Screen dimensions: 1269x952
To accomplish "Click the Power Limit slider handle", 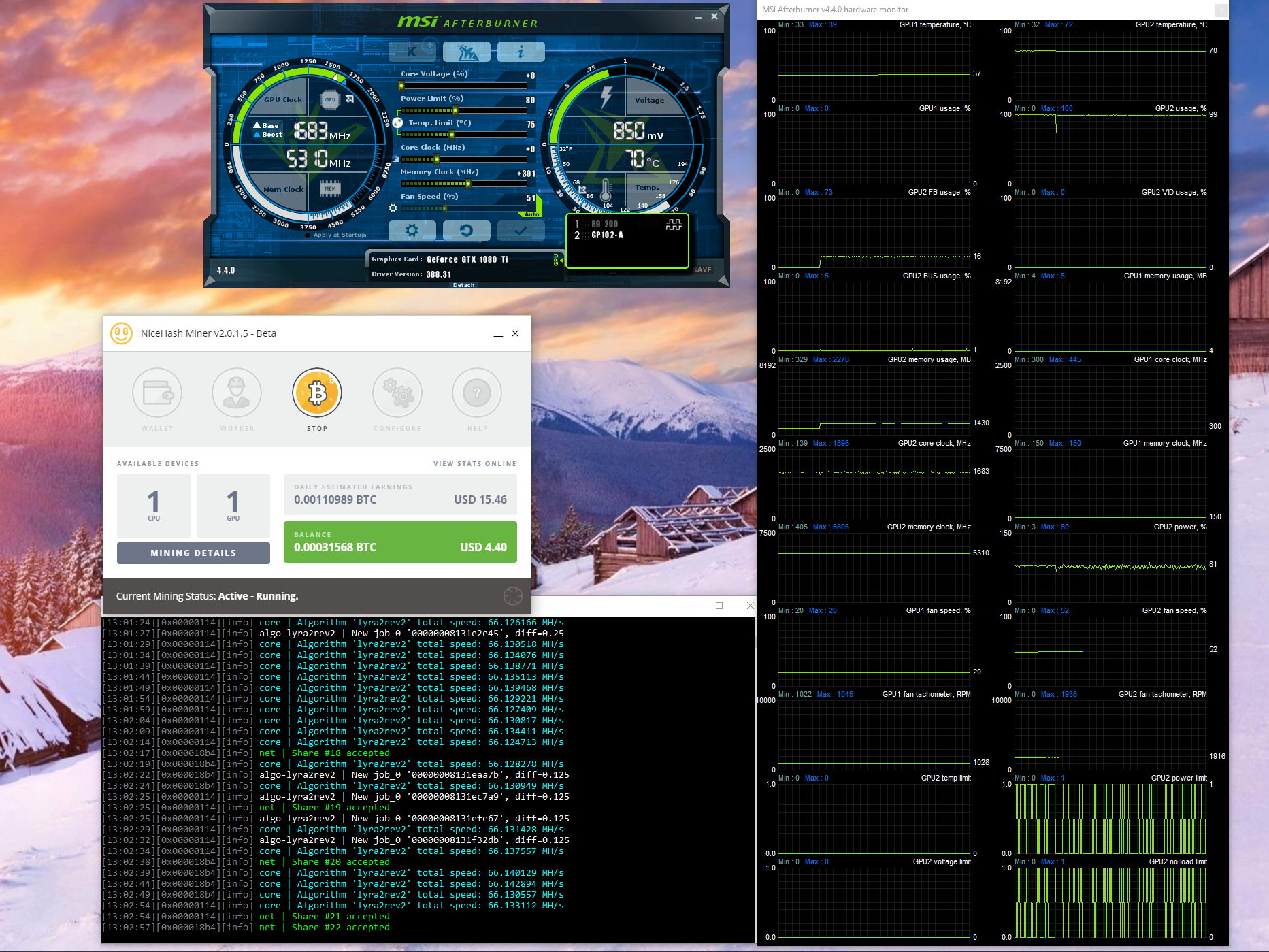I will click(x=455, y=110).
